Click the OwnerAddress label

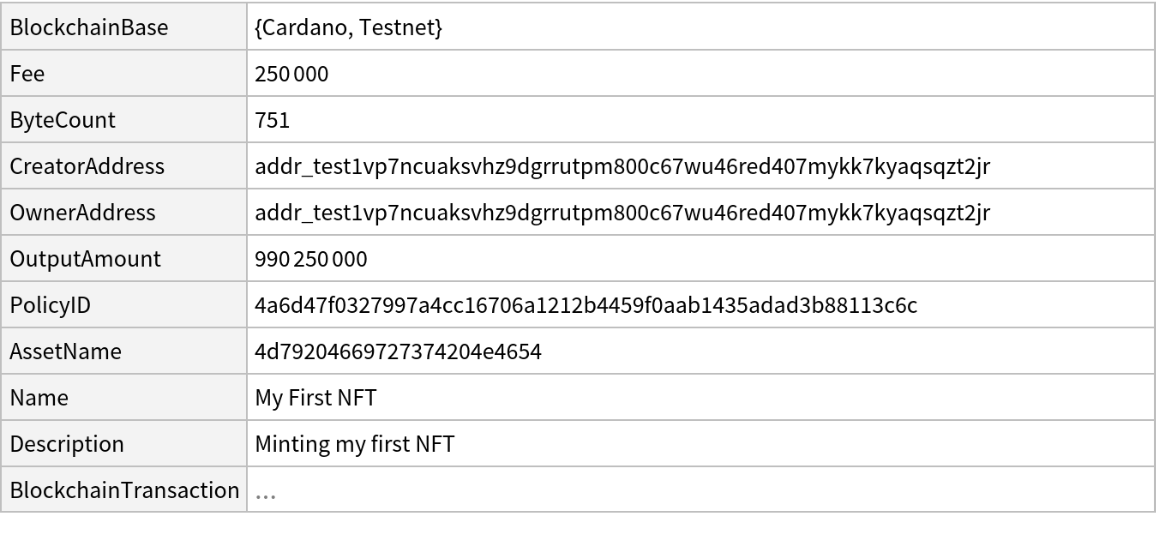pos(83,213)
